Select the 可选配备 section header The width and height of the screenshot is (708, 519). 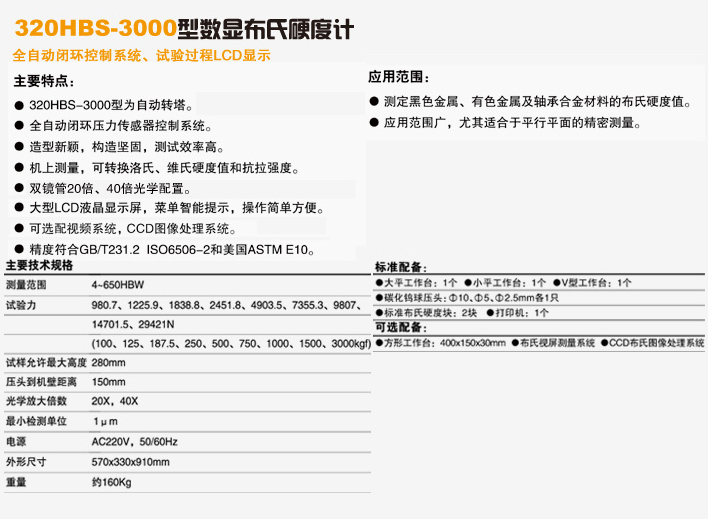click(400, 328)
